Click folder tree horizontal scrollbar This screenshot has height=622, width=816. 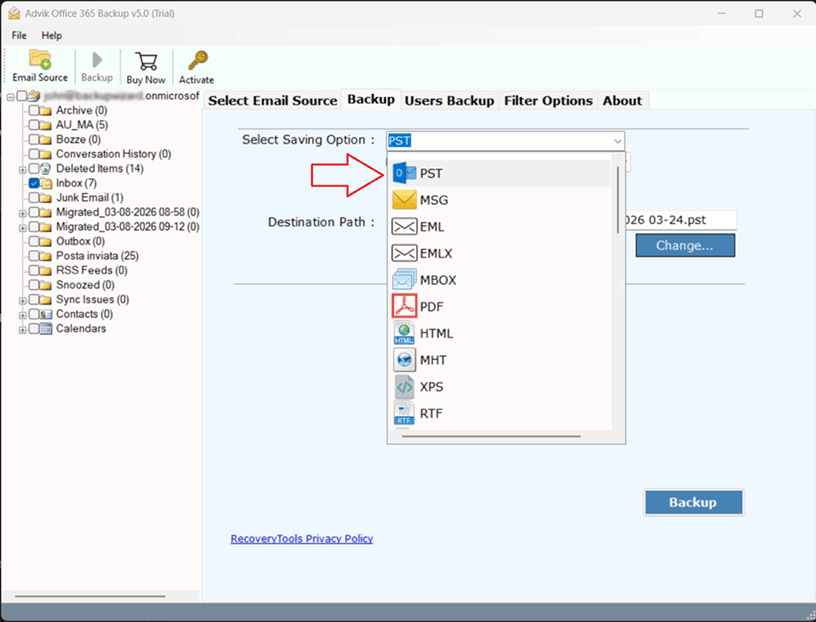(90, 596)
